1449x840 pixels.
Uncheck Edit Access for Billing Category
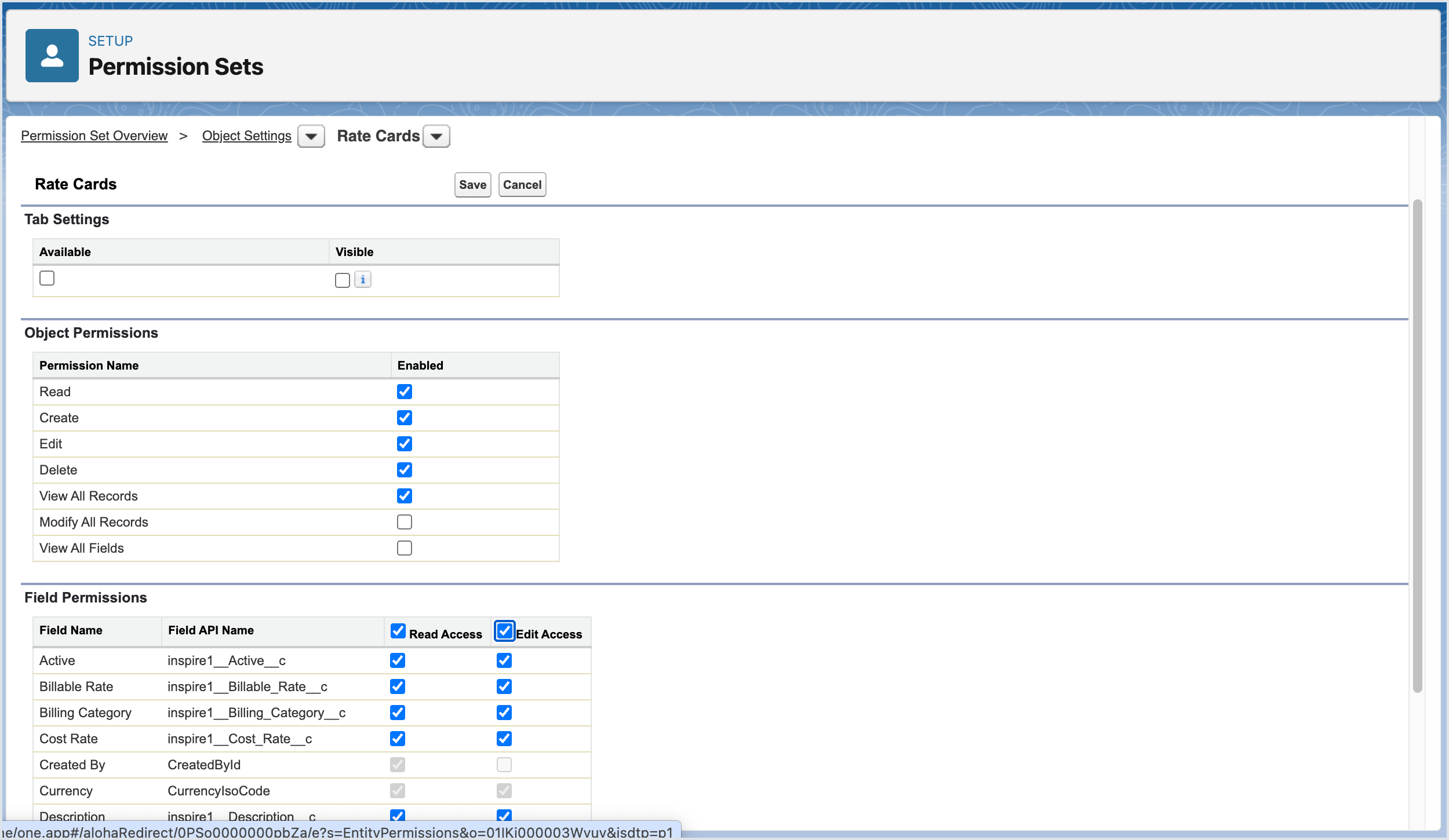click(504, 713)
